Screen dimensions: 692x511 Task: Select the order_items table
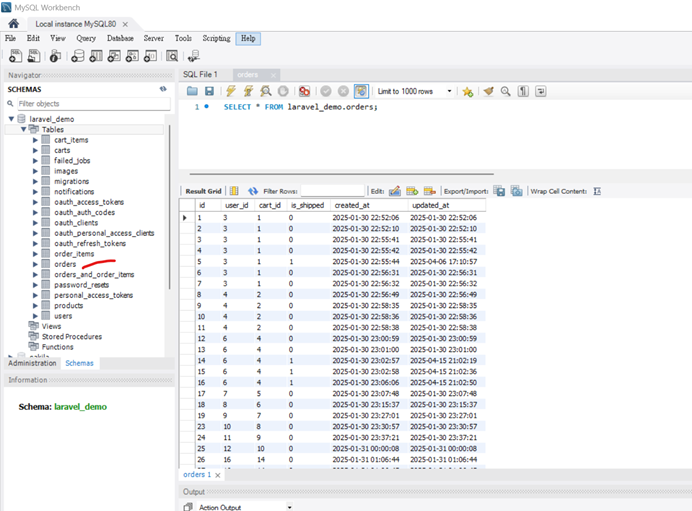(74, 254)
